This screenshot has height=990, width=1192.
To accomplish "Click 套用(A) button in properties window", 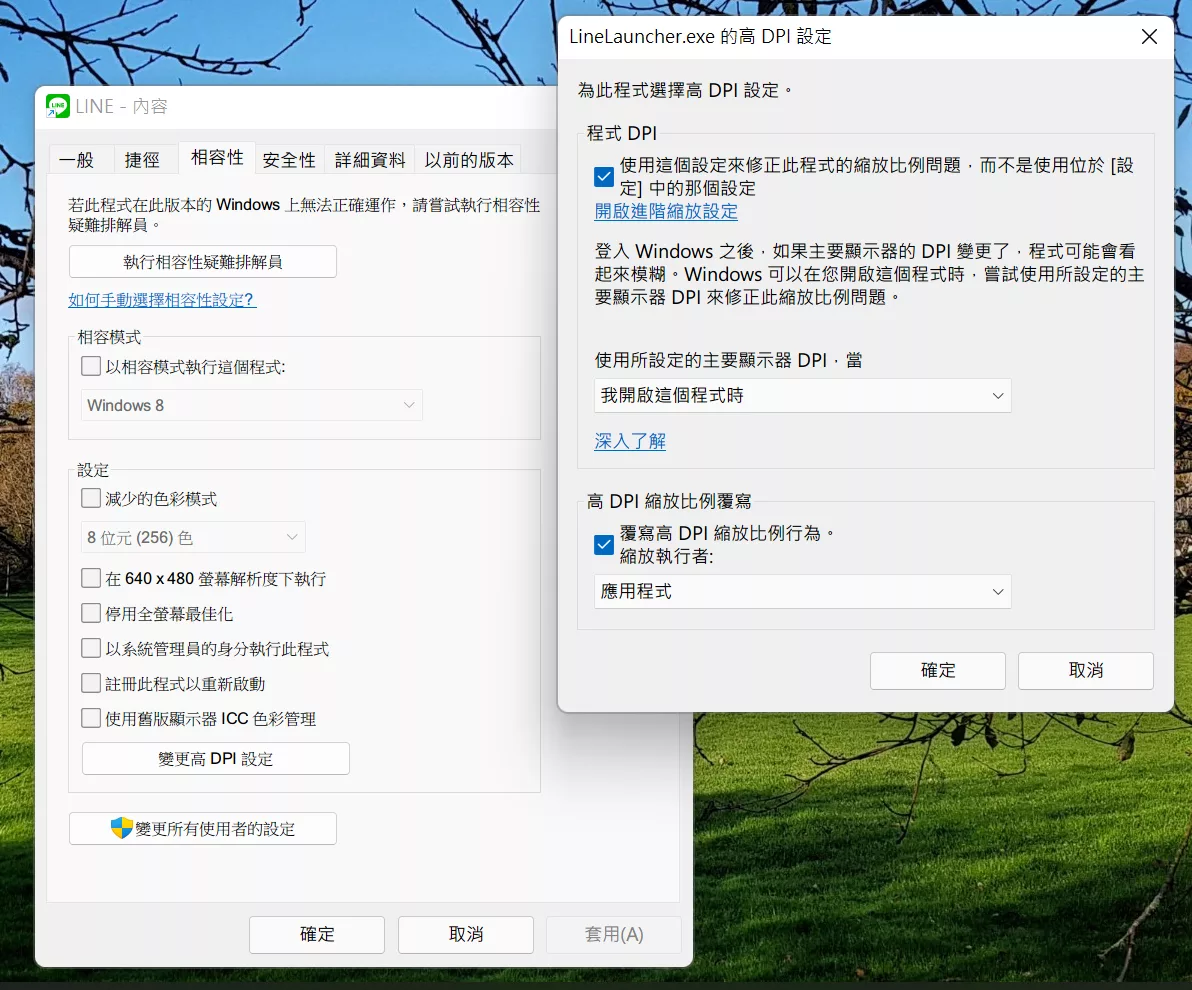I will coord(613,934).
